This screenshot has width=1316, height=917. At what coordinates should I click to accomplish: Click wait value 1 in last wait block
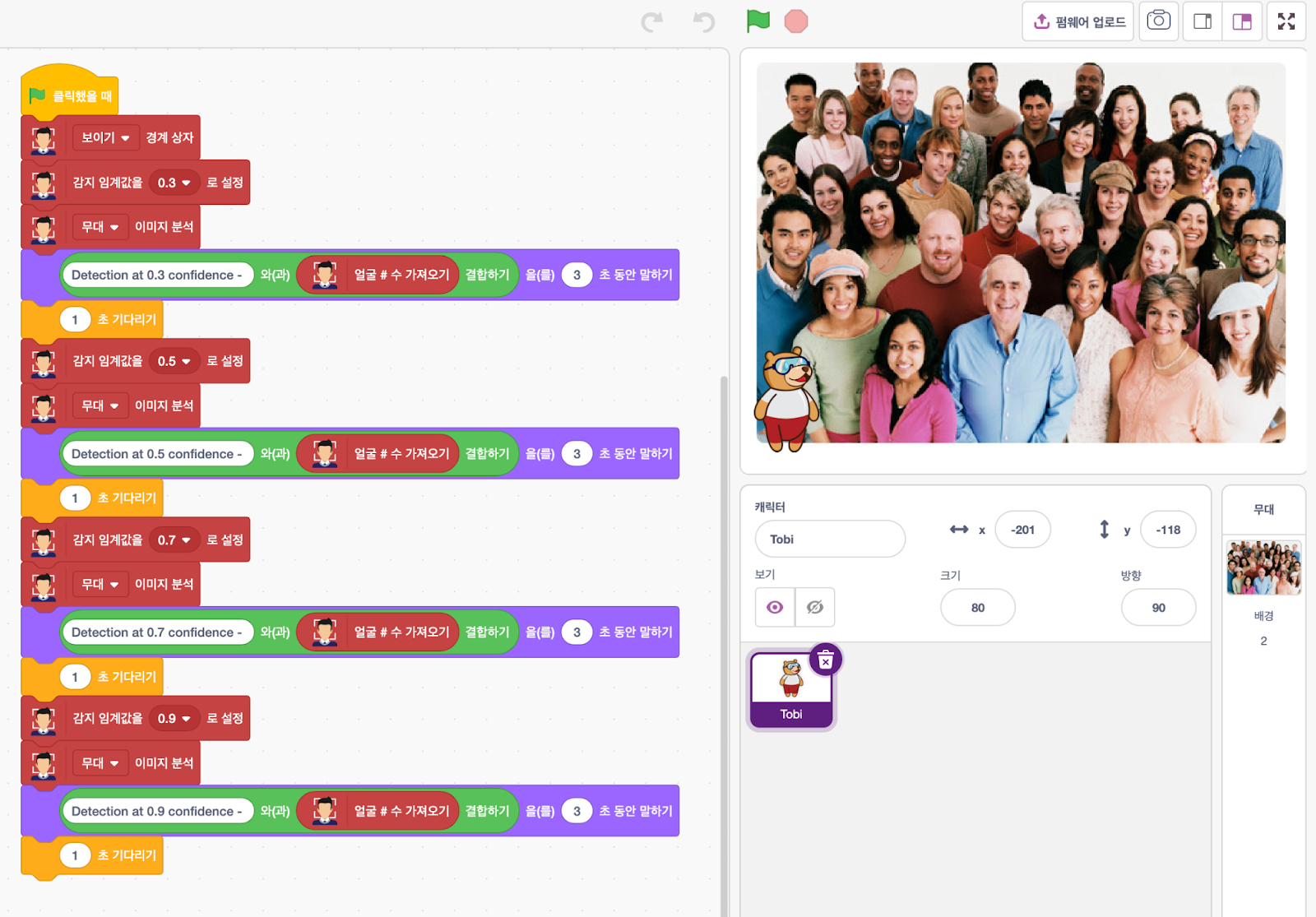[x=75, y=855]
